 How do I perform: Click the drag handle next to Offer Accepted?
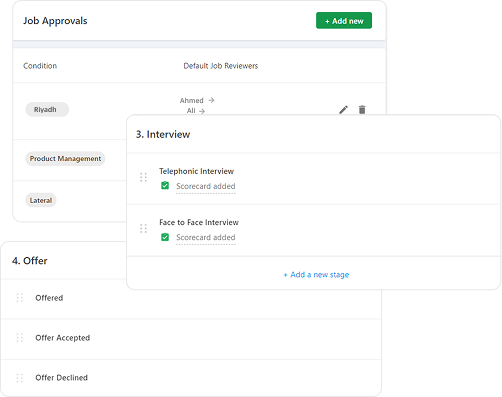(x=20, y=338)
